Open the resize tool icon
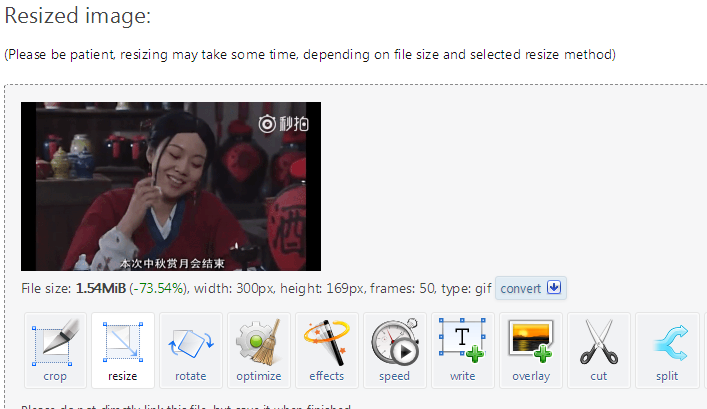Viewport: 707px width, 409px height. pos(123,342)
